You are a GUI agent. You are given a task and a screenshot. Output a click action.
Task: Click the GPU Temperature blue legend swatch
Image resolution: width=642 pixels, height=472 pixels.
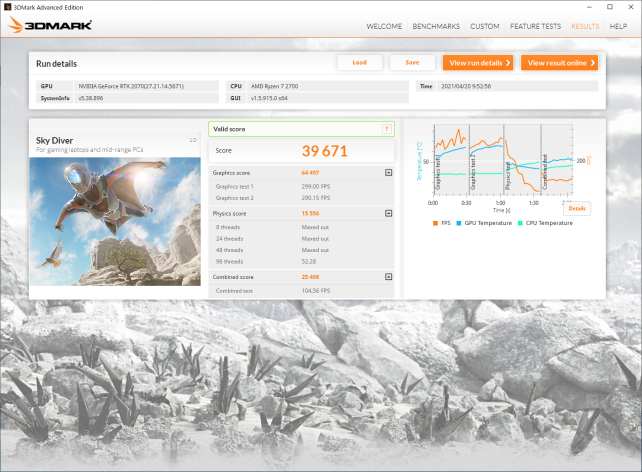[459, 223]
